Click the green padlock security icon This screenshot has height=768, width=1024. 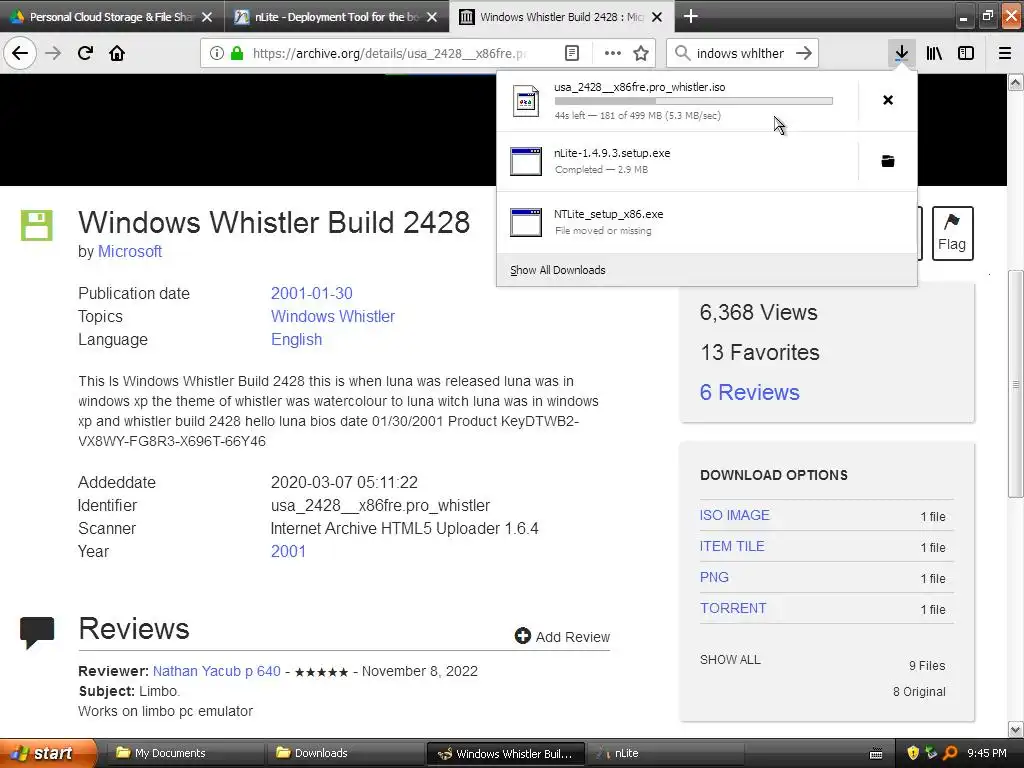click(237, 53)
